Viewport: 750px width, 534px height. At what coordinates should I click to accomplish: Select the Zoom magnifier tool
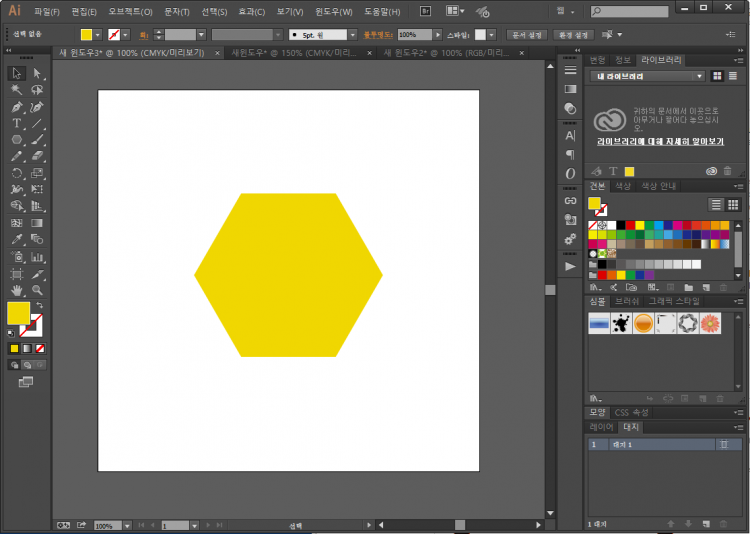pyautogui.click(x=37, y=290)
